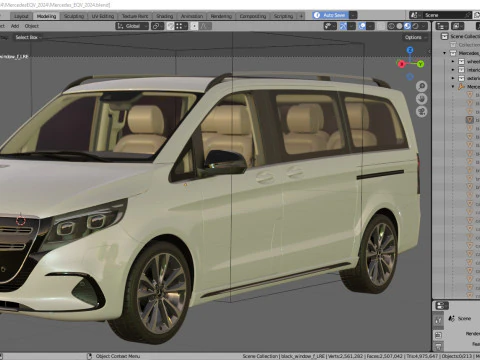480x360 pixels.
Task: Click the zoom view magnifier button
Action: pyautogui.click(x=422, y=86)
